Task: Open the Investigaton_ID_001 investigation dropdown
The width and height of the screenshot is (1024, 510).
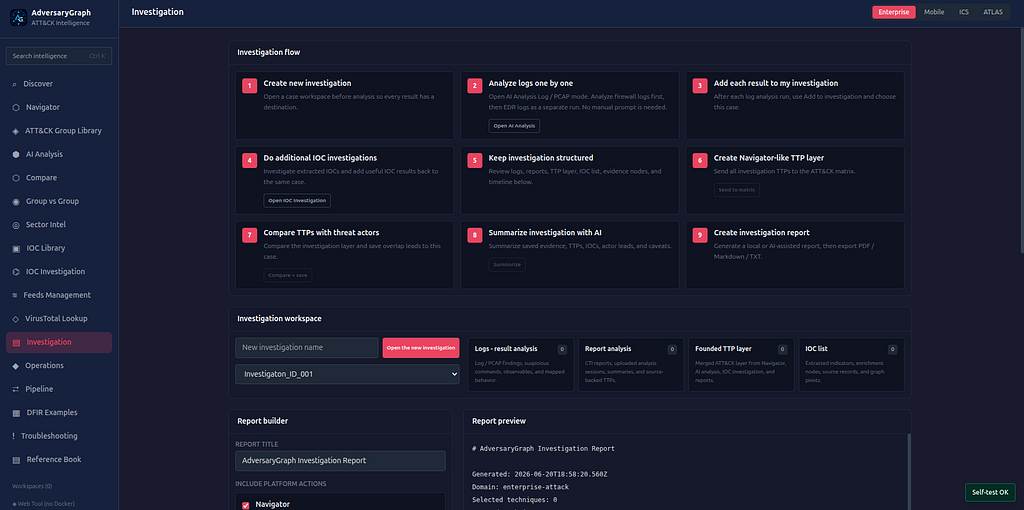Action: 347,374
